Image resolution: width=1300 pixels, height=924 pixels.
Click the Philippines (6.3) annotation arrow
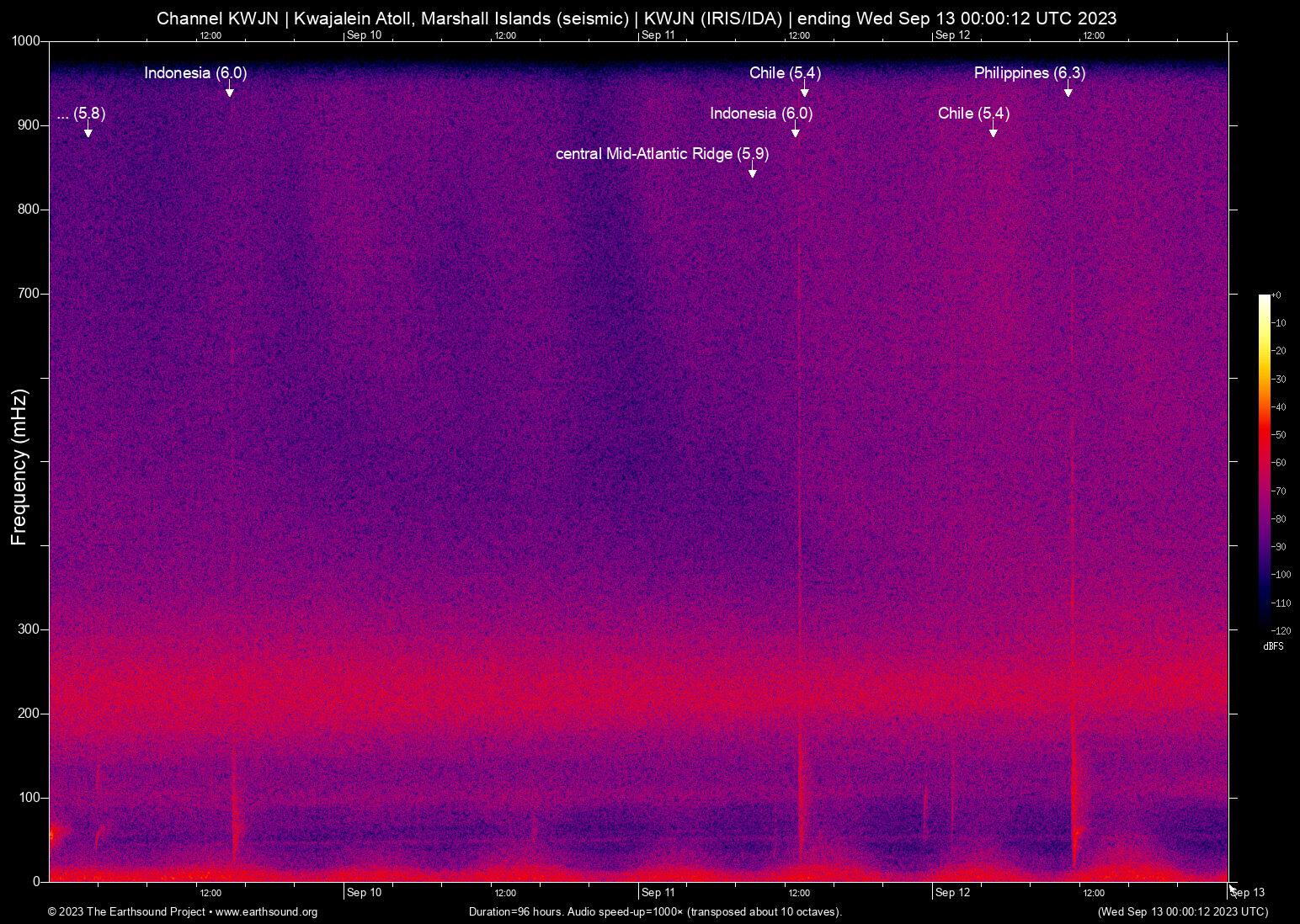1069,91
